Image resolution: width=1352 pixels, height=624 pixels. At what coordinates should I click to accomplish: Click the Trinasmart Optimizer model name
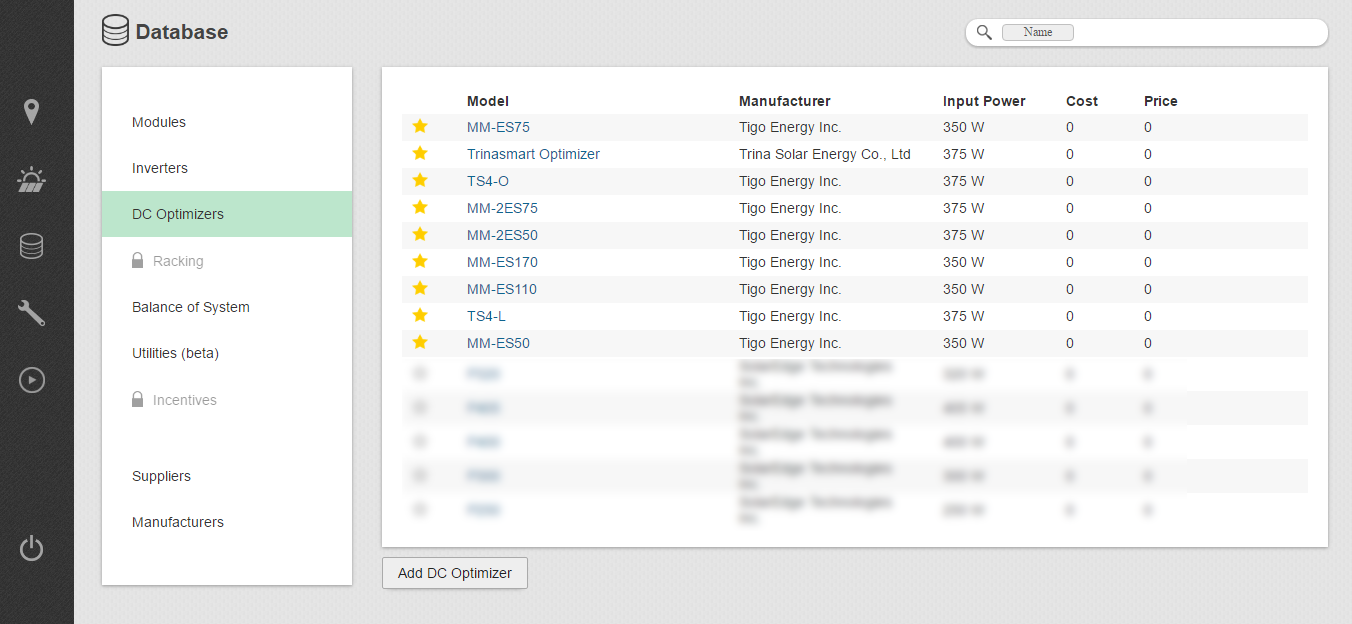(533, 154)
